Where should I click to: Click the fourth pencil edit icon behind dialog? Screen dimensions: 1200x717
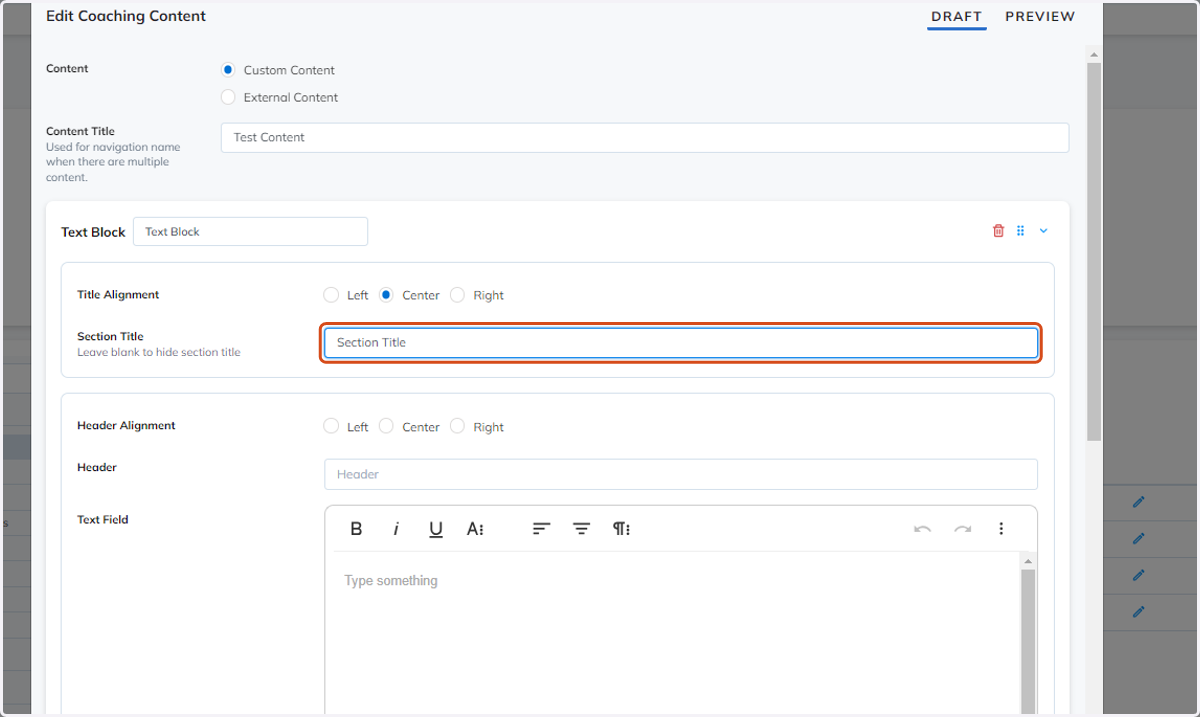1138,611
